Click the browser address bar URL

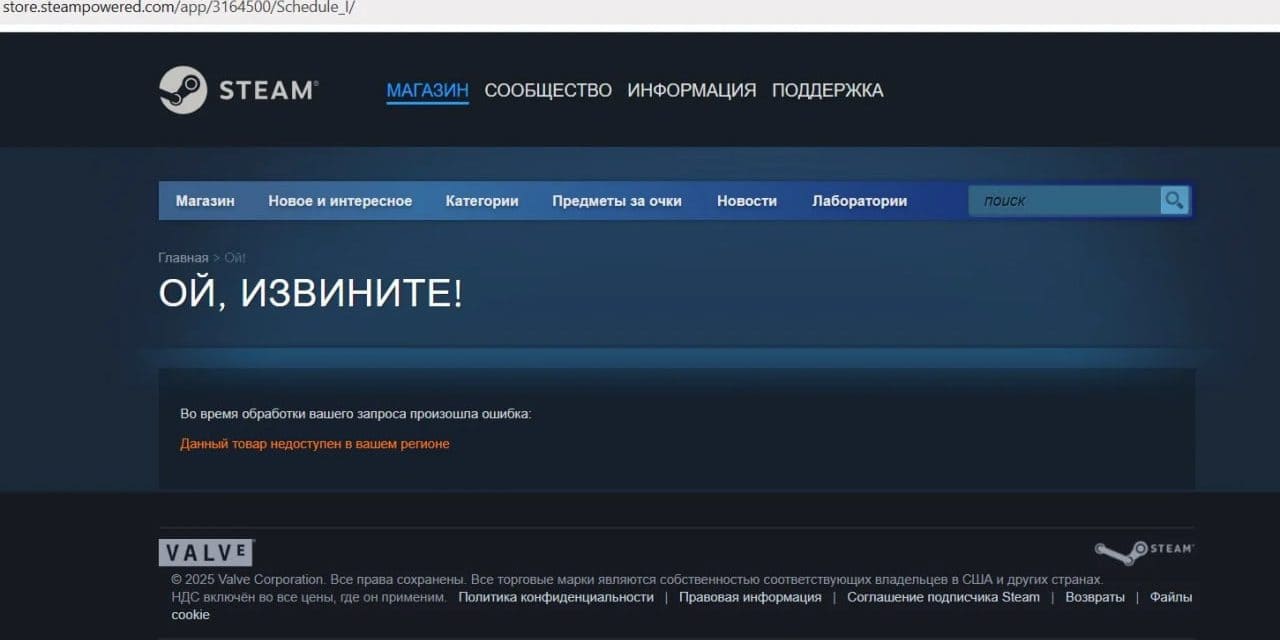178,8
